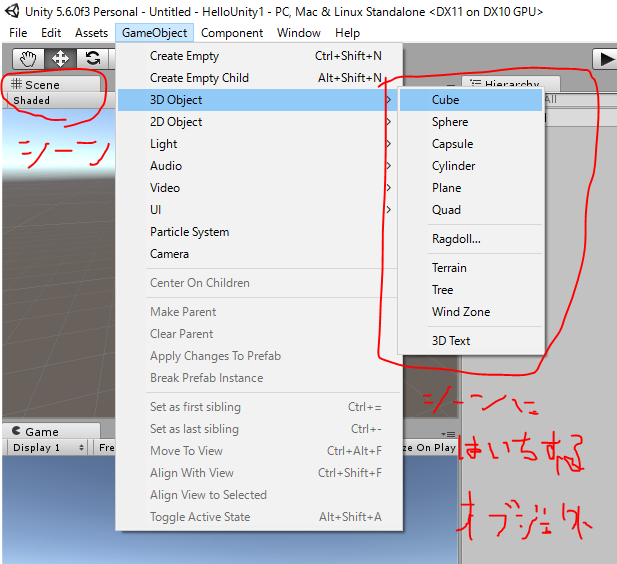Switch to the Hierarchy tab
The width and height of the screenshot is (617, 564).
511,83
